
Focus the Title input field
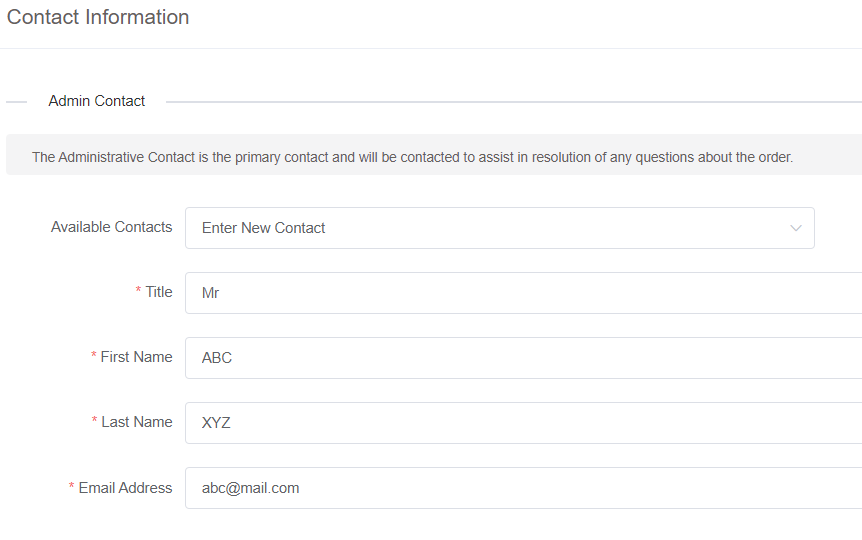click(522, 293)
